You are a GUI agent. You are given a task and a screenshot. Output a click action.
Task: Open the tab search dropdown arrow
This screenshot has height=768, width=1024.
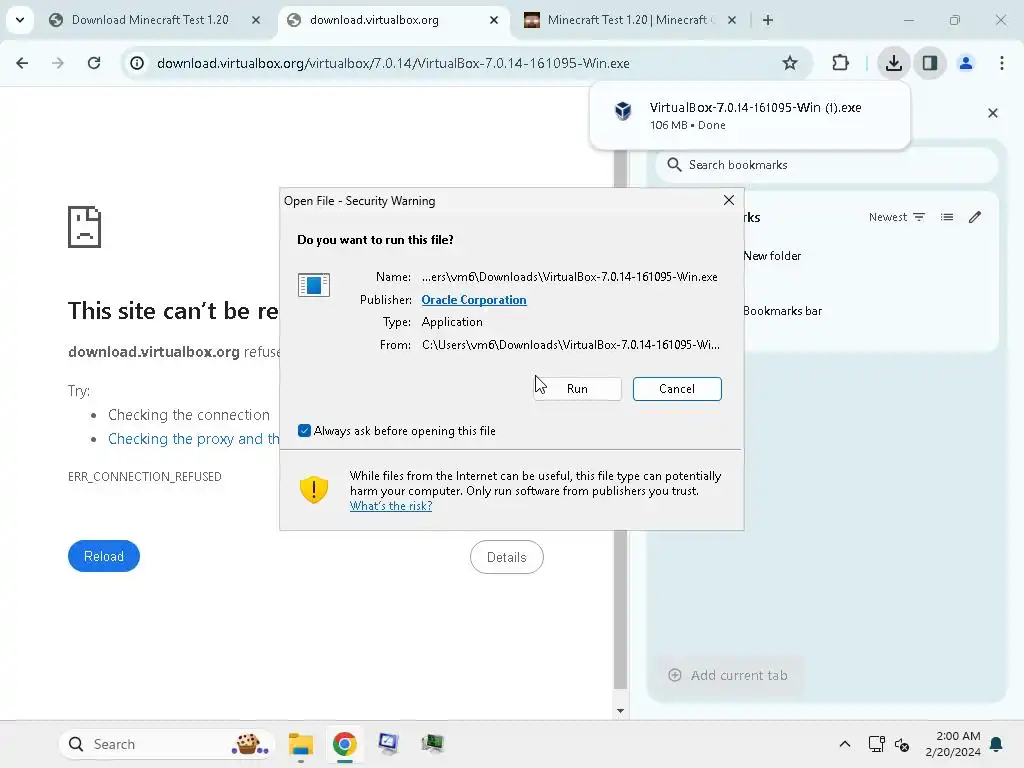point(20,20)
